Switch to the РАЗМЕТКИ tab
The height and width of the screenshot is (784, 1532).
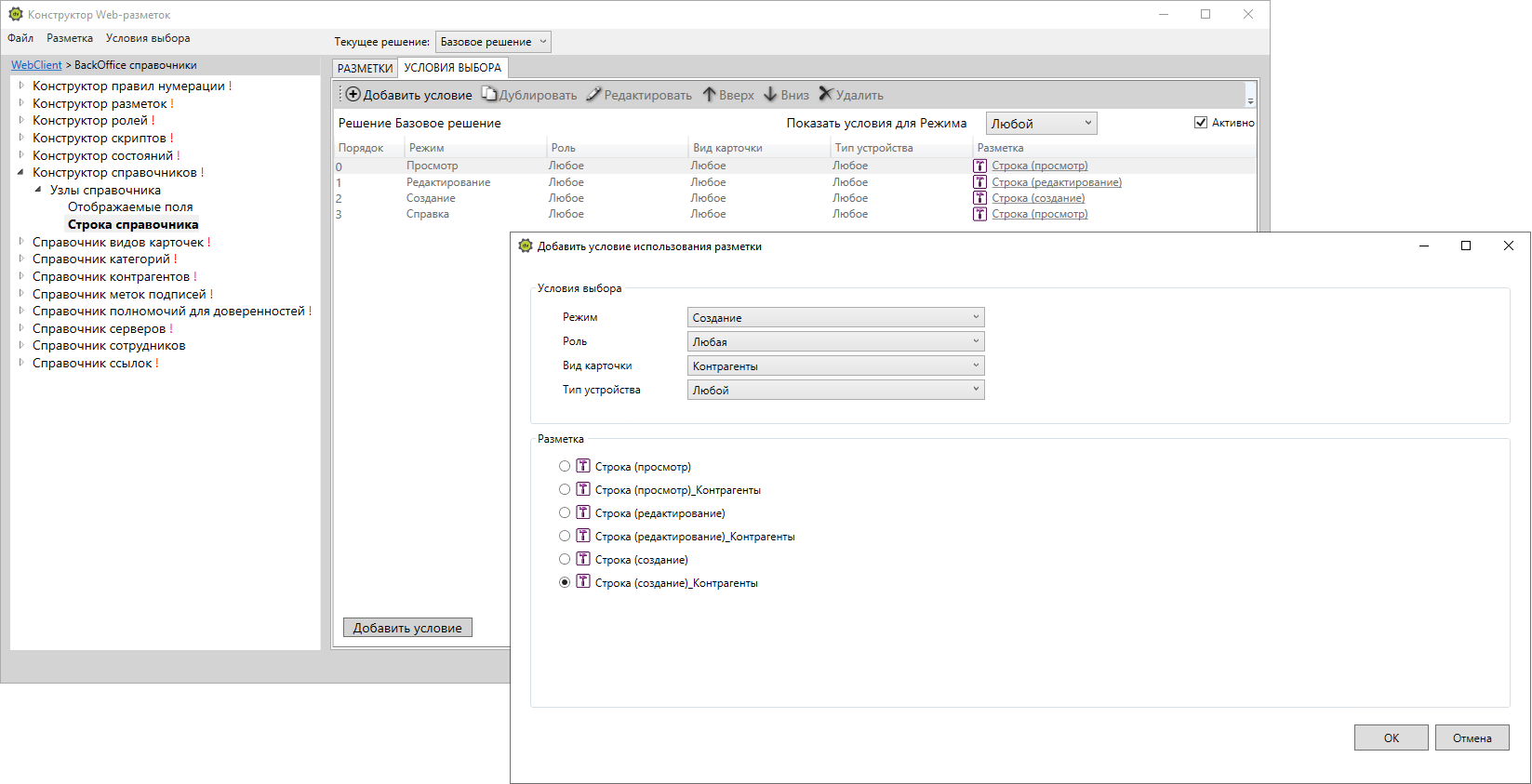coord(365,69)
